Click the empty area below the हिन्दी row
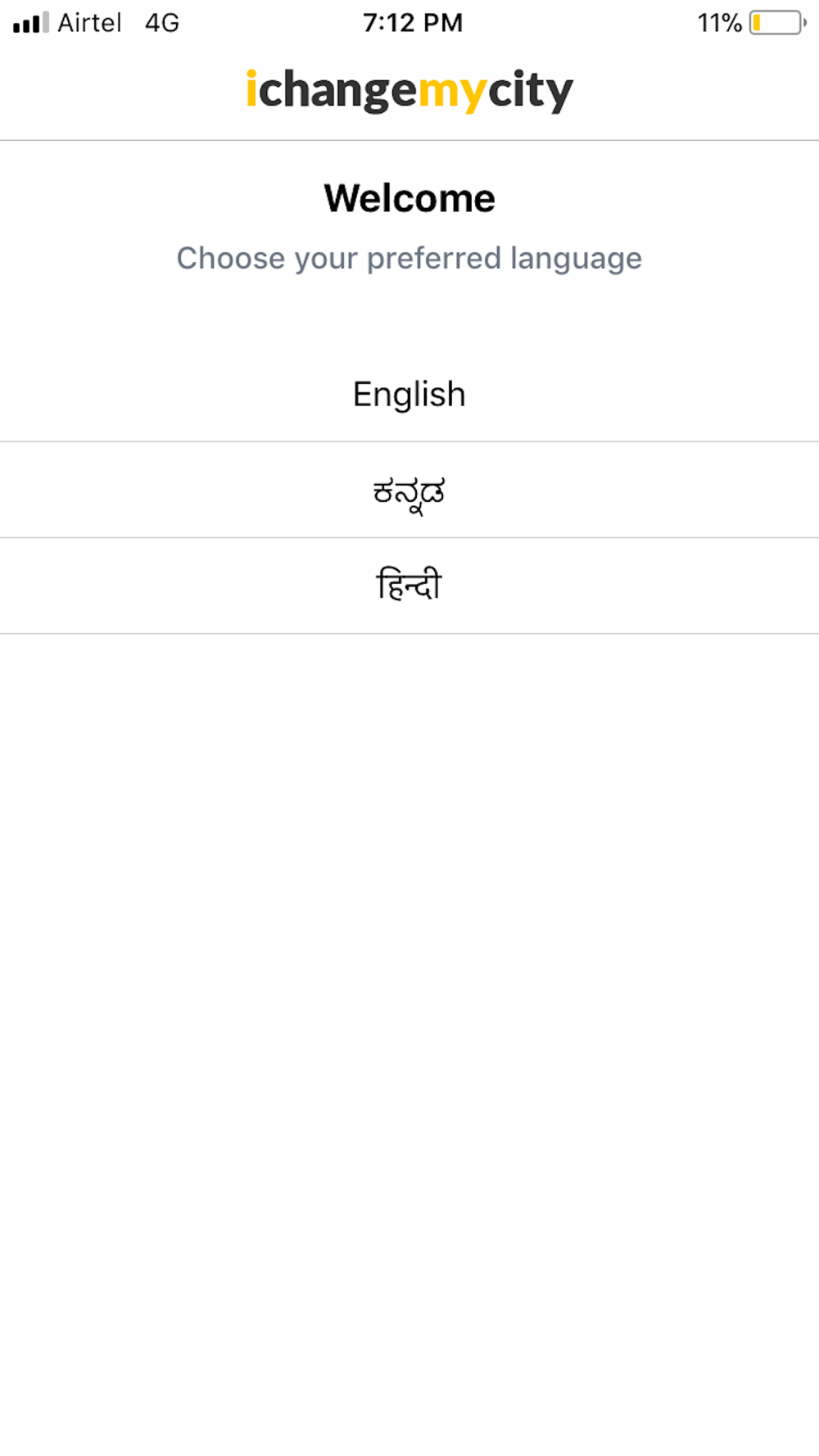 click(409, 1040)
